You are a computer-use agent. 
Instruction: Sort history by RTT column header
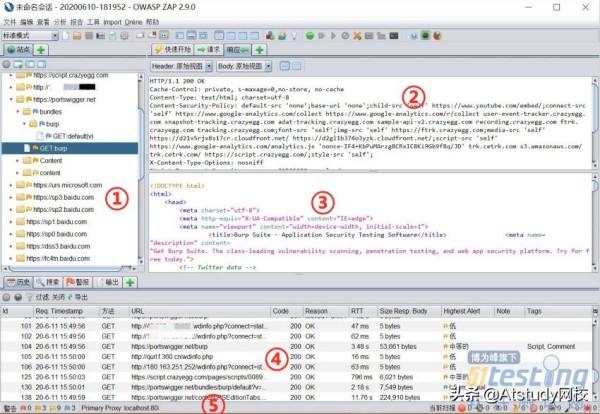[362, 311]
